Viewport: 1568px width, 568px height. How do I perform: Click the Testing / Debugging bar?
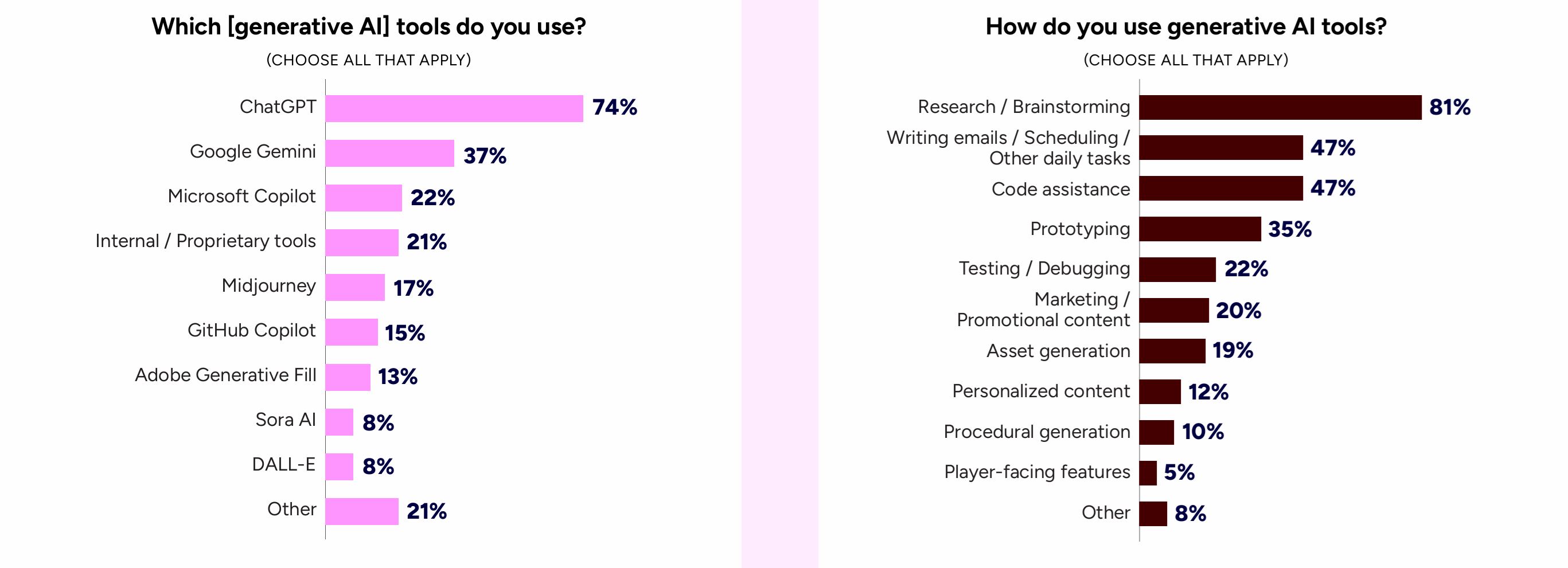tap(1177, 269)
